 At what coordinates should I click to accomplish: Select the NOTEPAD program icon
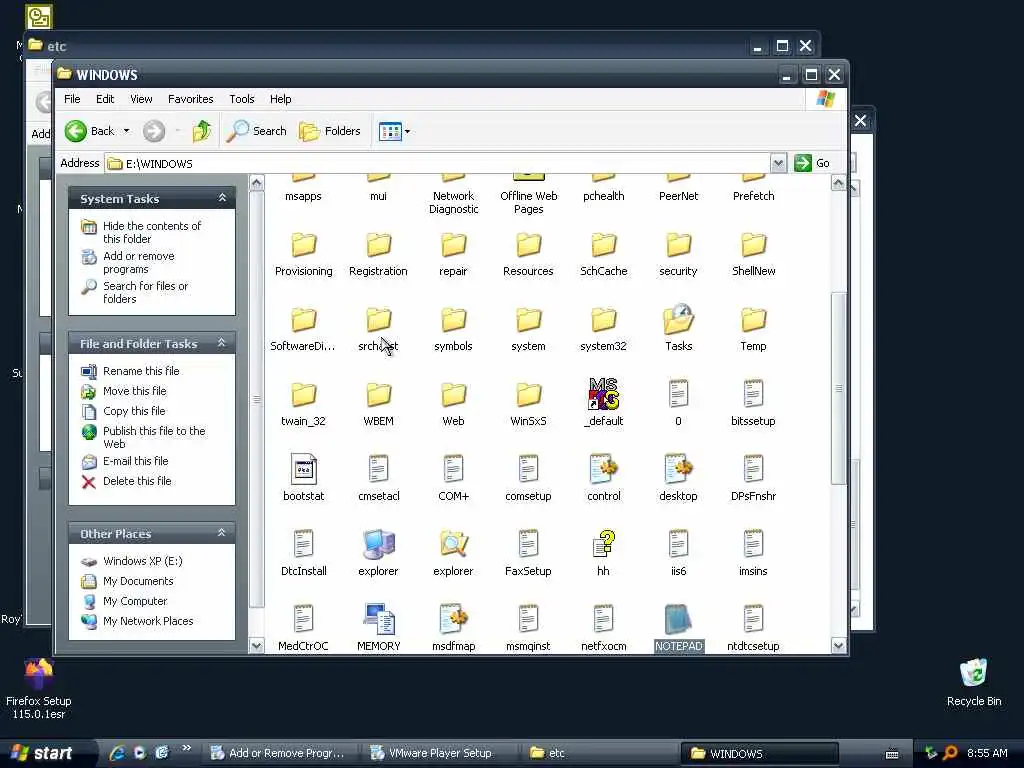pyautogui.click(x=679, y=619)
